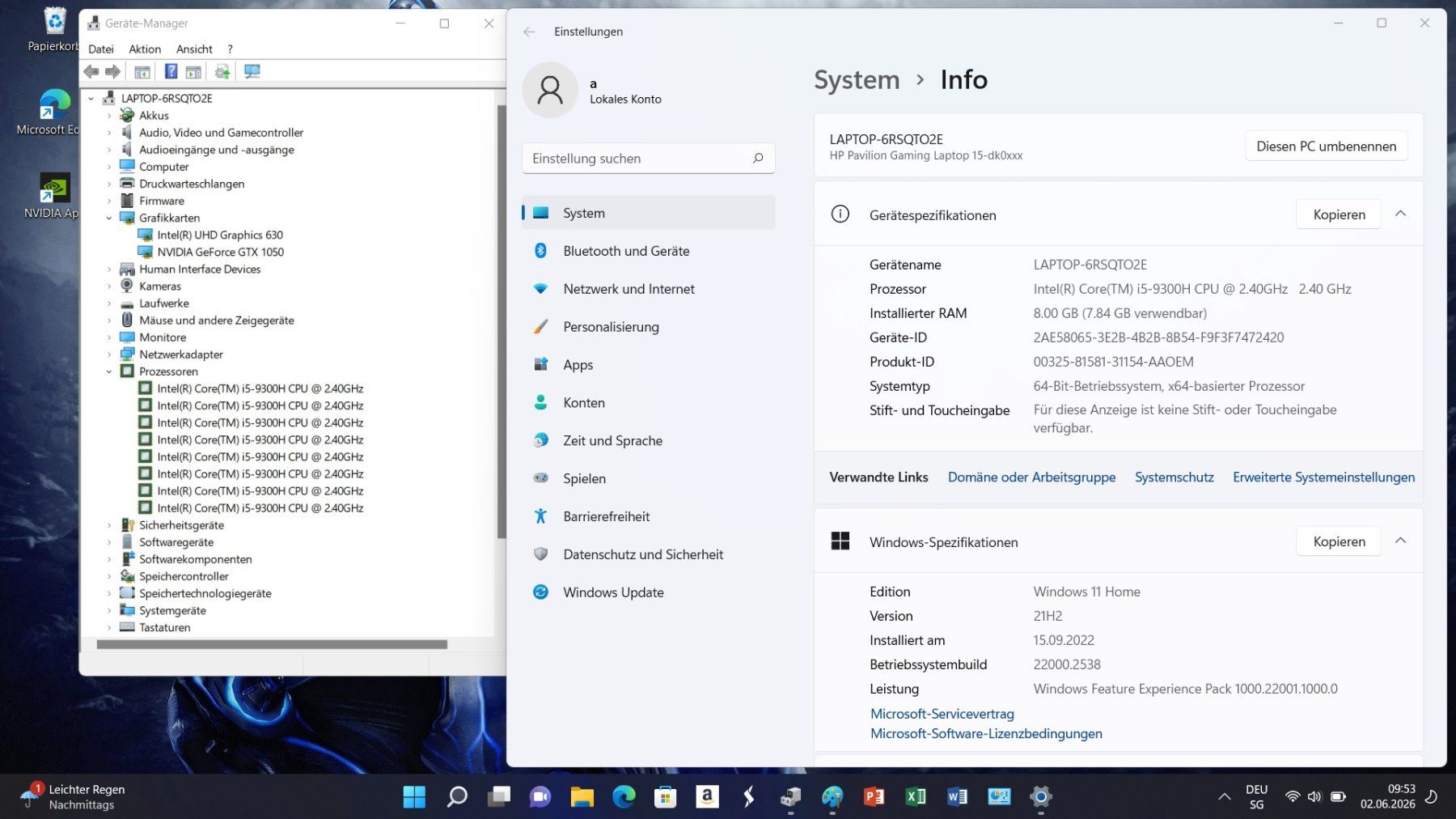Collapse the Prozessoren tree node
This screenshot has width=1456, height=819.
[x=109, y=371]
